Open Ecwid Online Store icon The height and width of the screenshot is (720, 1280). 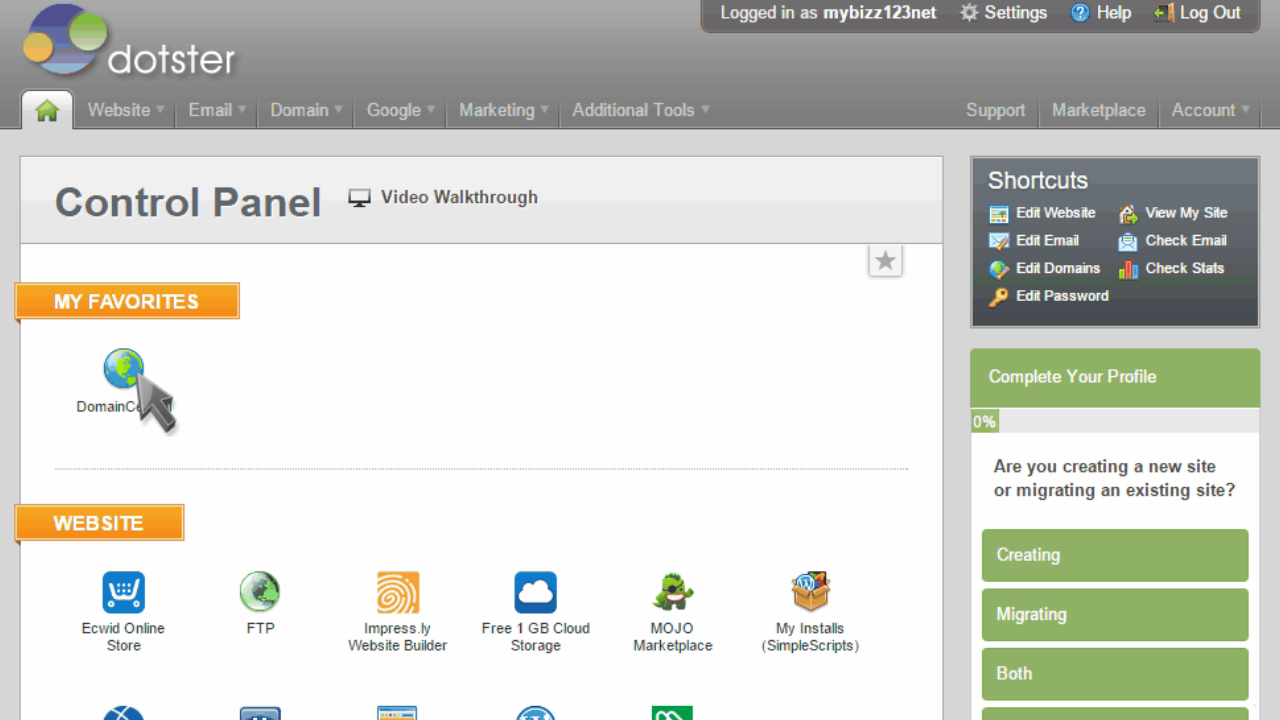click(123, 592)
